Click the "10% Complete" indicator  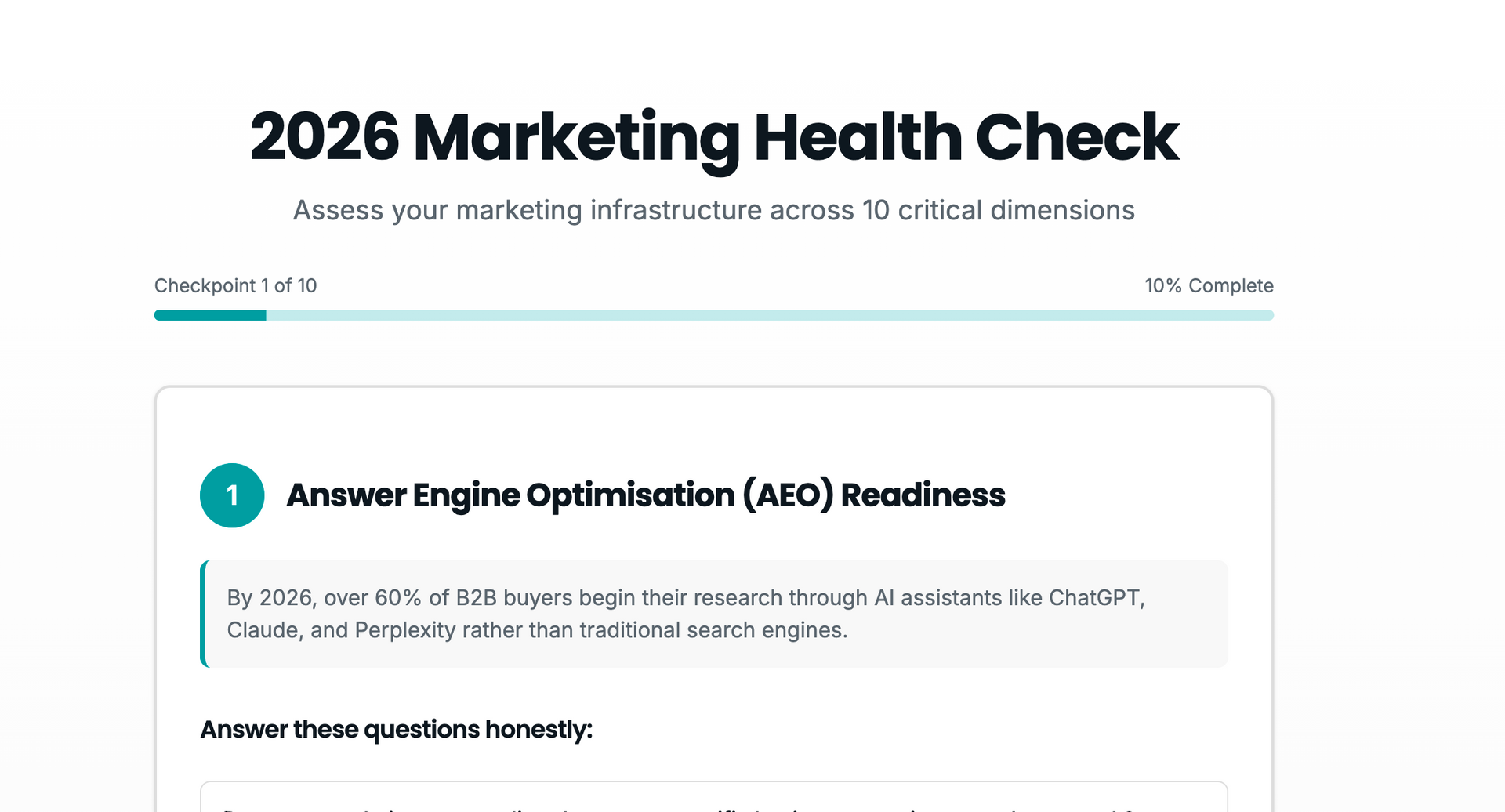tap(1209, 285)
